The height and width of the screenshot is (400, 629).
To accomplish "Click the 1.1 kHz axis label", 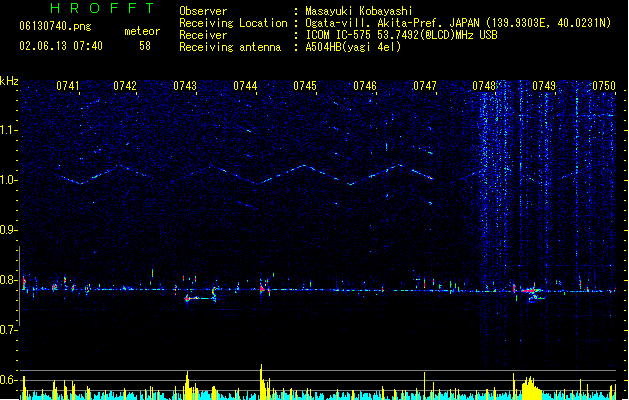I will [x=9, y=130].
